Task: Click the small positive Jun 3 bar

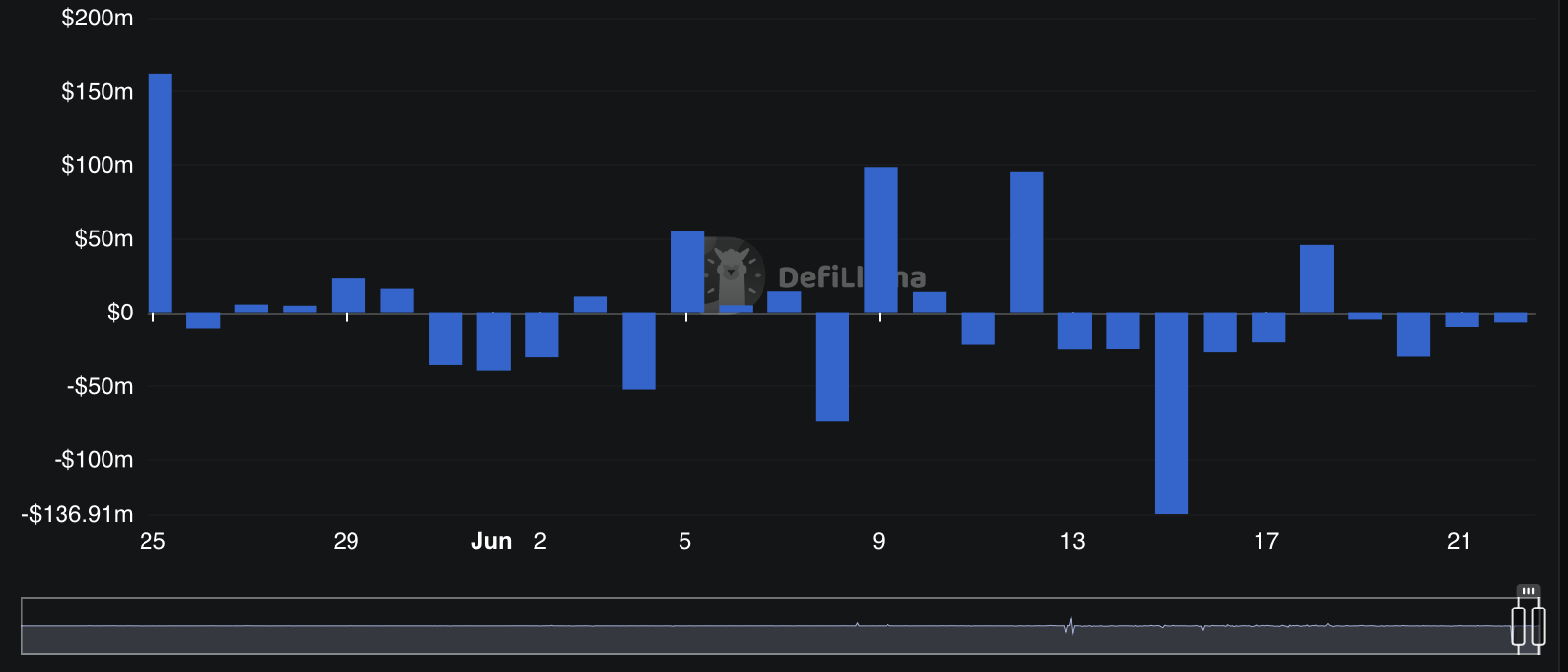Action: 591,305
